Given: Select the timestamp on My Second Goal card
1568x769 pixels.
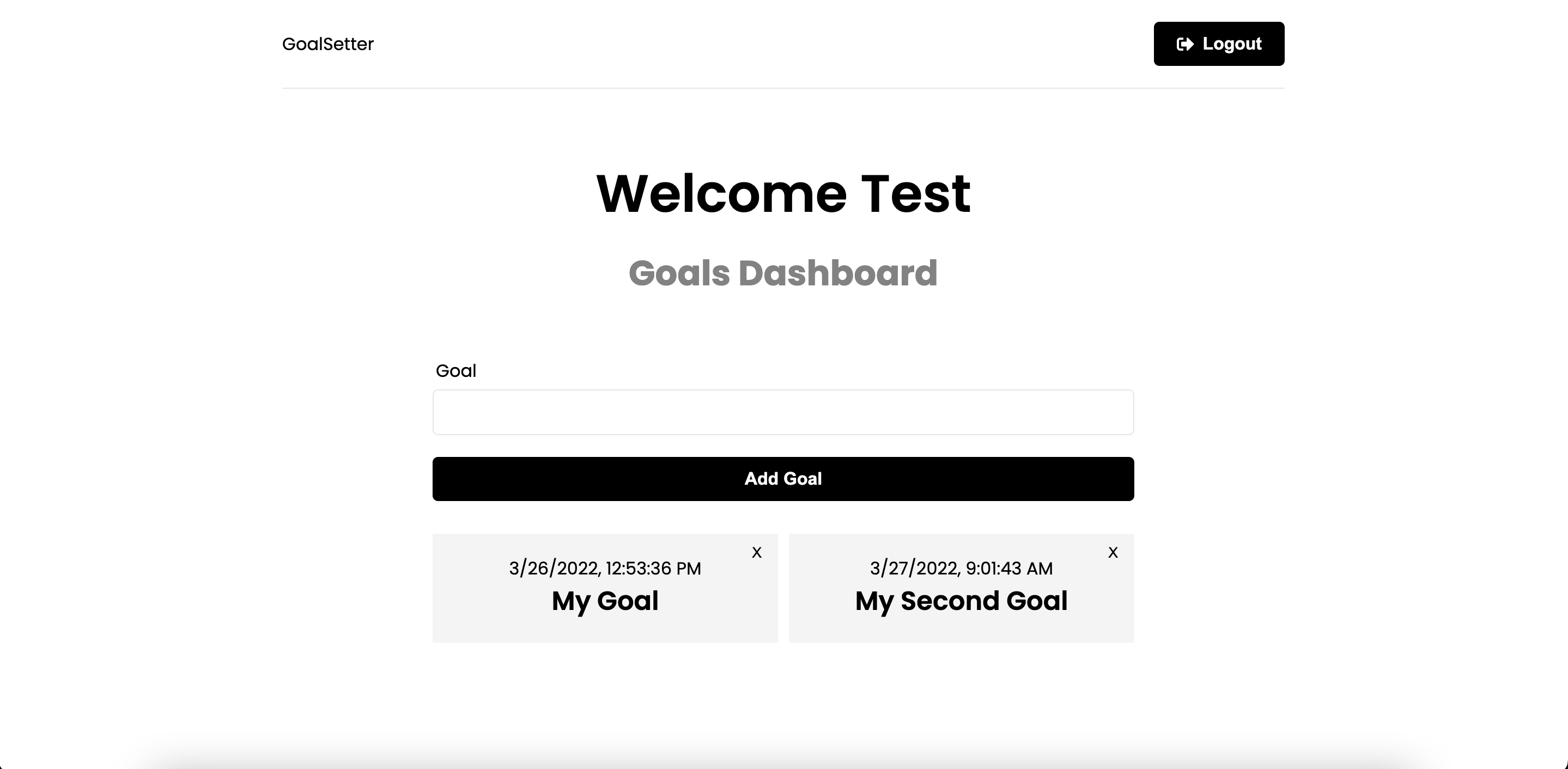Looking at the screenshot, I should (x=961, y=568).
